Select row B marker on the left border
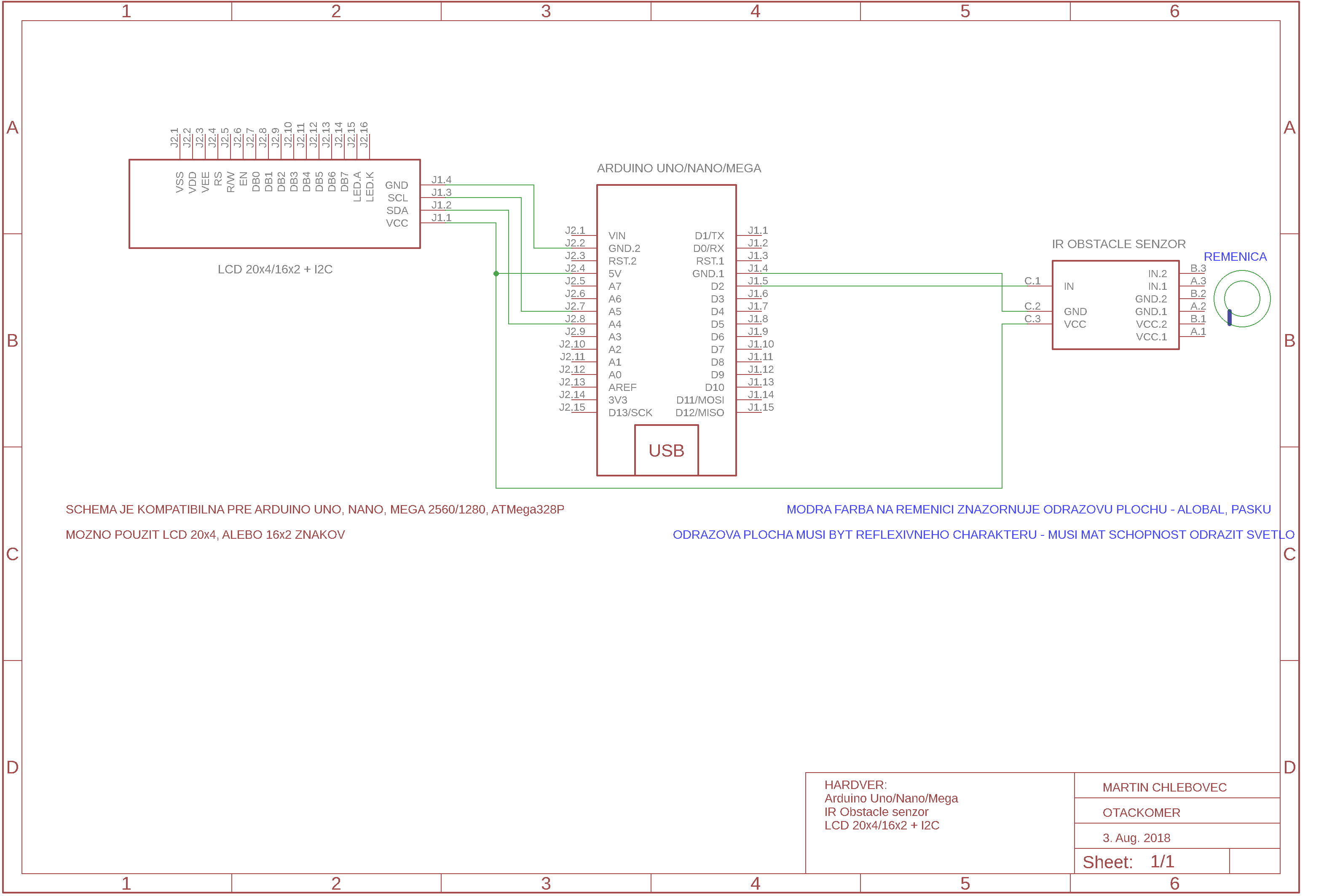The image size is (1324, 896). (x=13, y=340)
